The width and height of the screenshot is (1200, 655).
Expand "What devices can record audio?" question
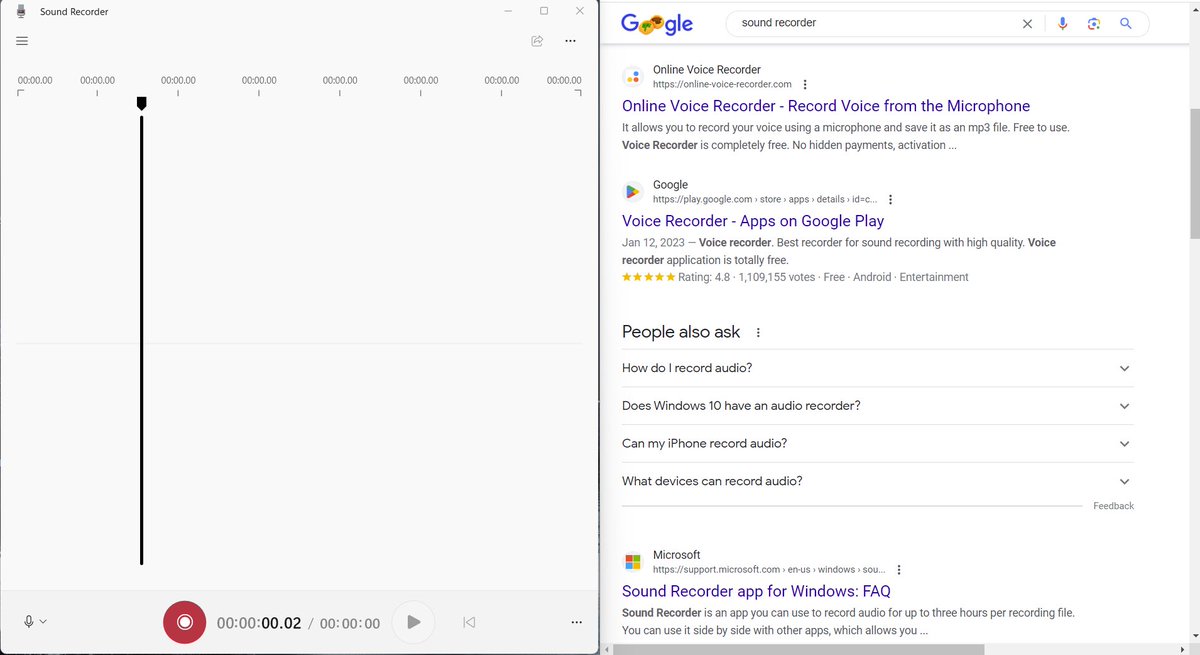point(877,481)
